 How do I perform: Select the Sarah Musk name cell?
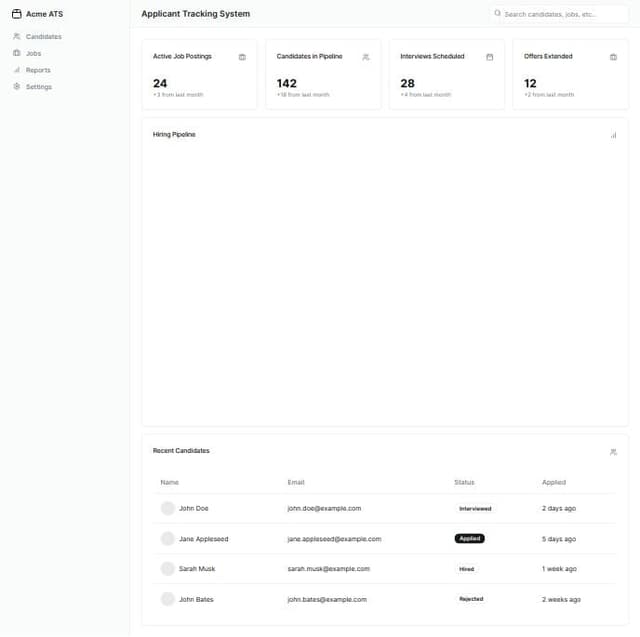(x=197, y=569)
